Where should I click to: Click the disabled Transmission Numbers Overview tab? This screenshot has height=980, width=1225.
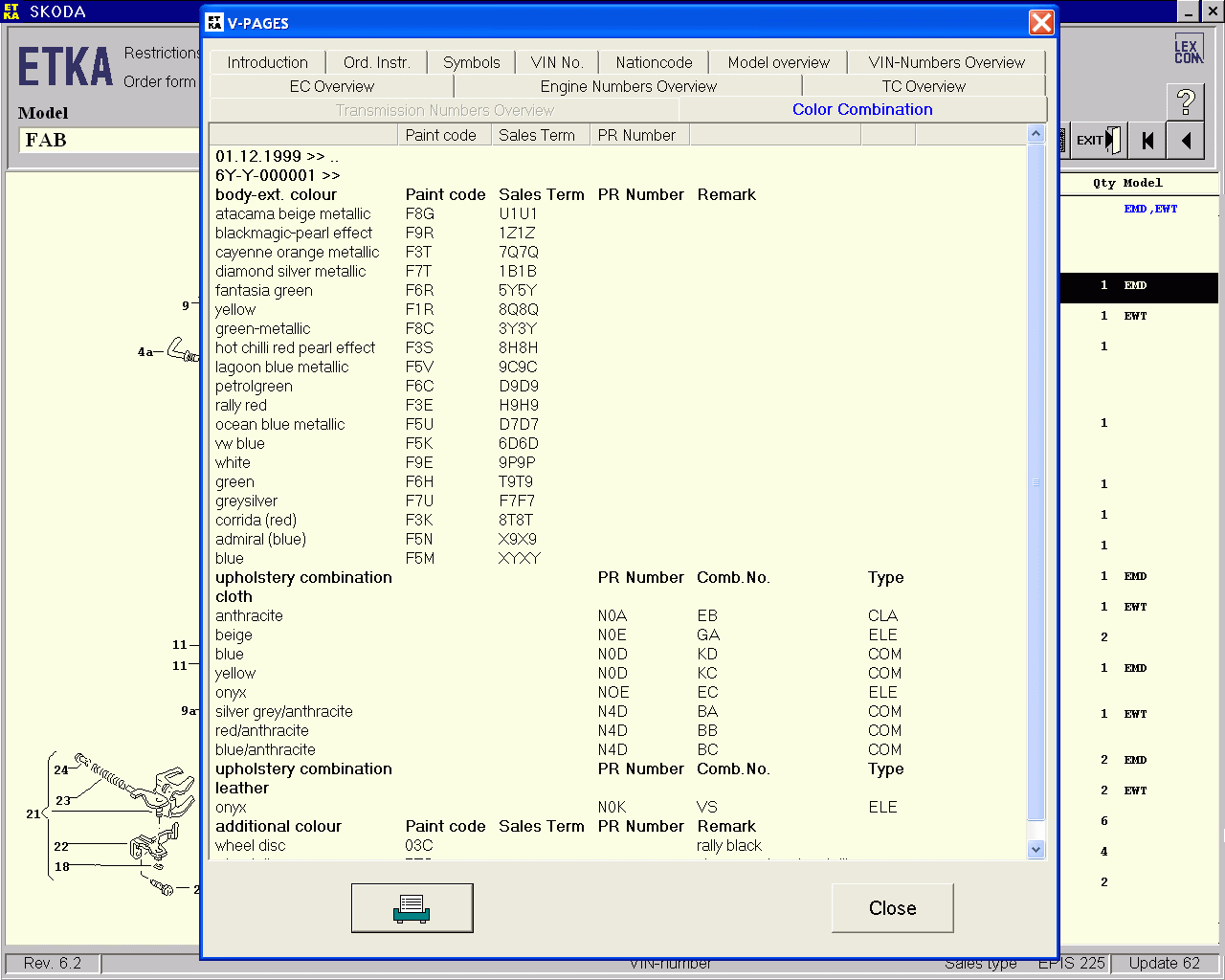[444, 110]
